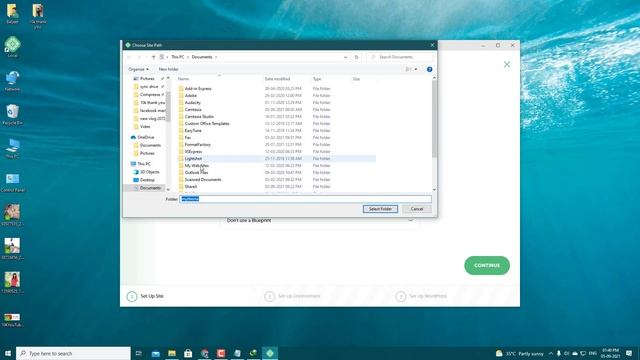Sort by the Date modified column header
Viewport: 640px width, 360px height.
click(278, 79)
